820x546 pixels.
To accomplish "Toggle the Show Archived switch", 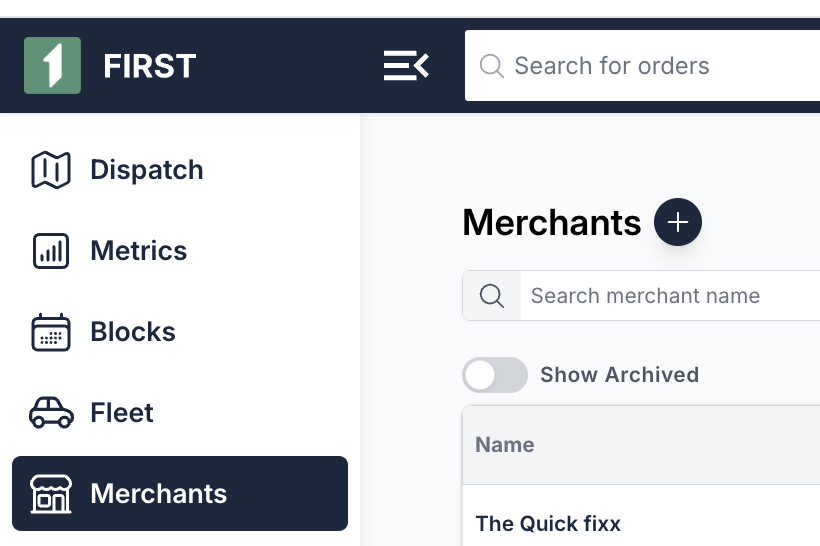I will pyautogui.click(x=495, y=375).
